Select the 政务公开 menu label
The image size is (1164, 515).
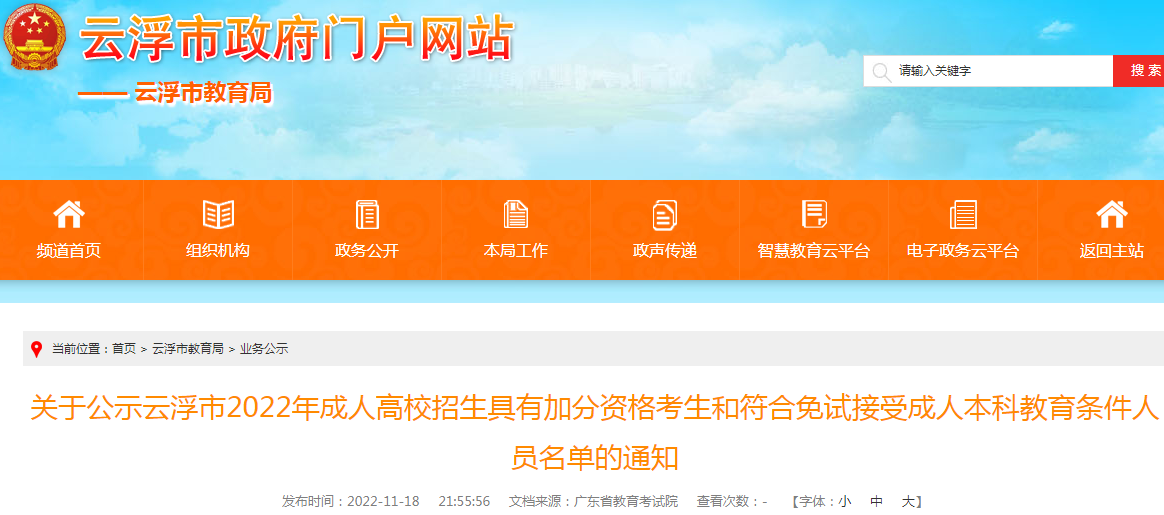(x=367, y=251)
